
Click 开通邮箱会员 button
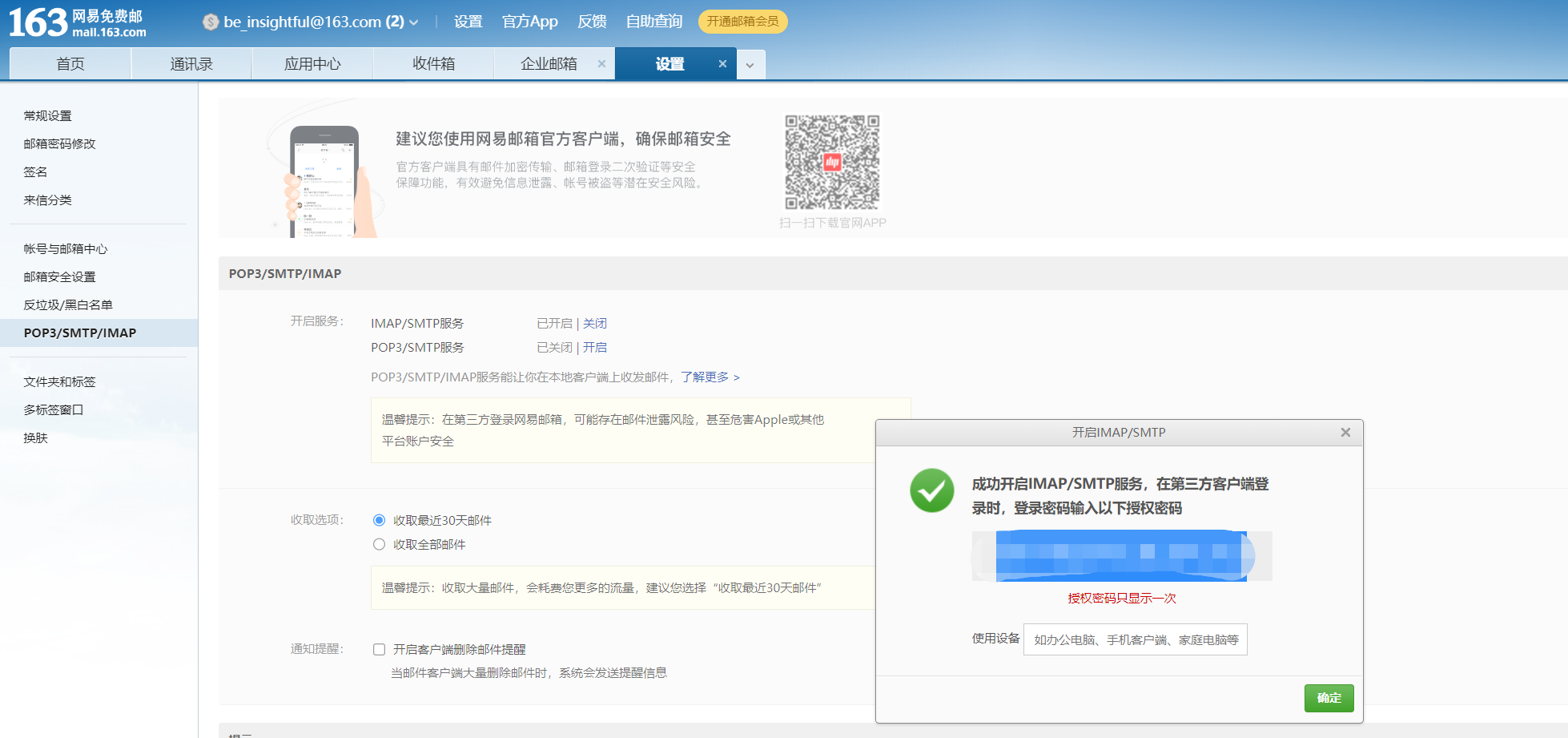[742, 22]
